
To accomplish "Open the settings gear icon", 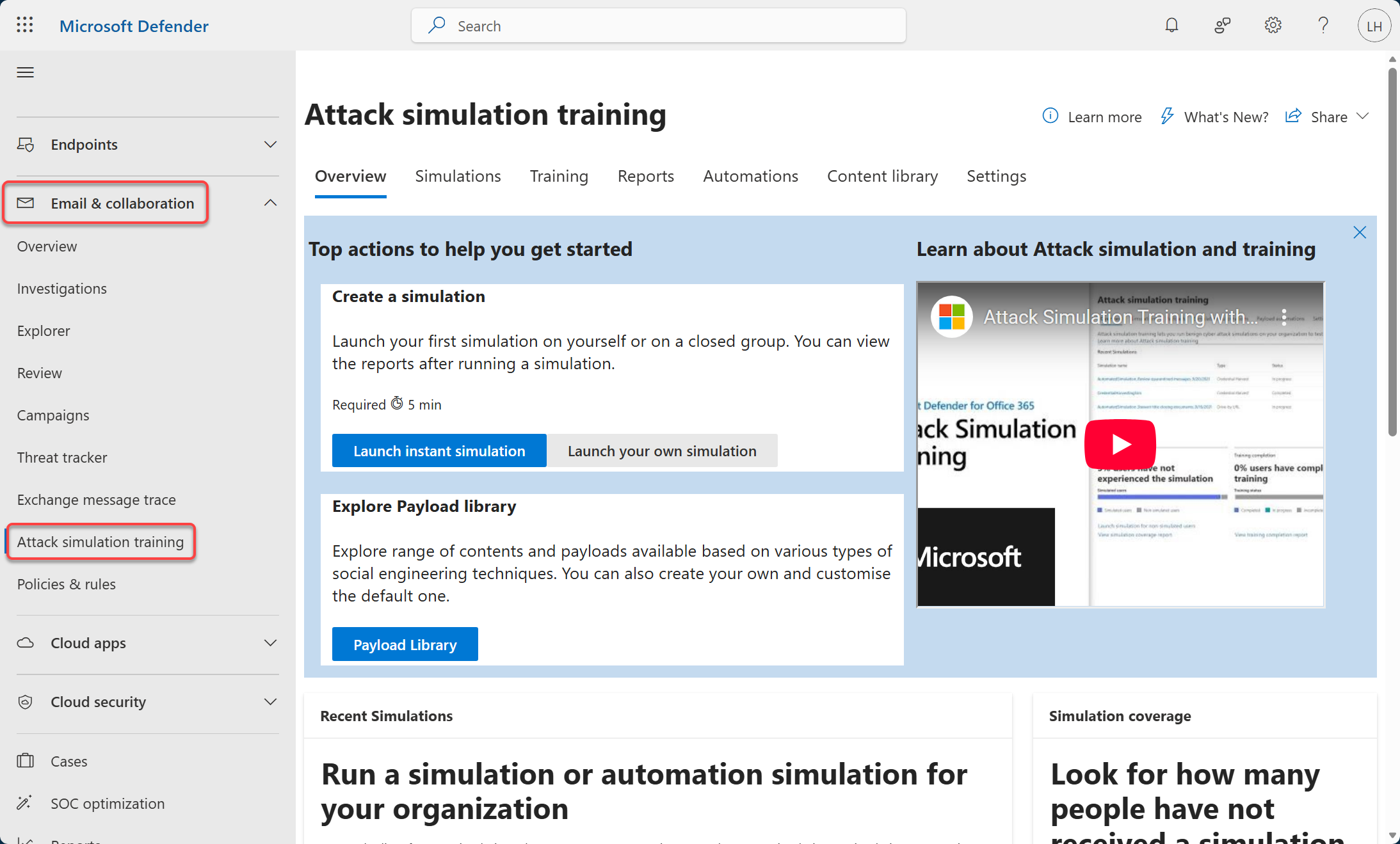I will 1273,26.
